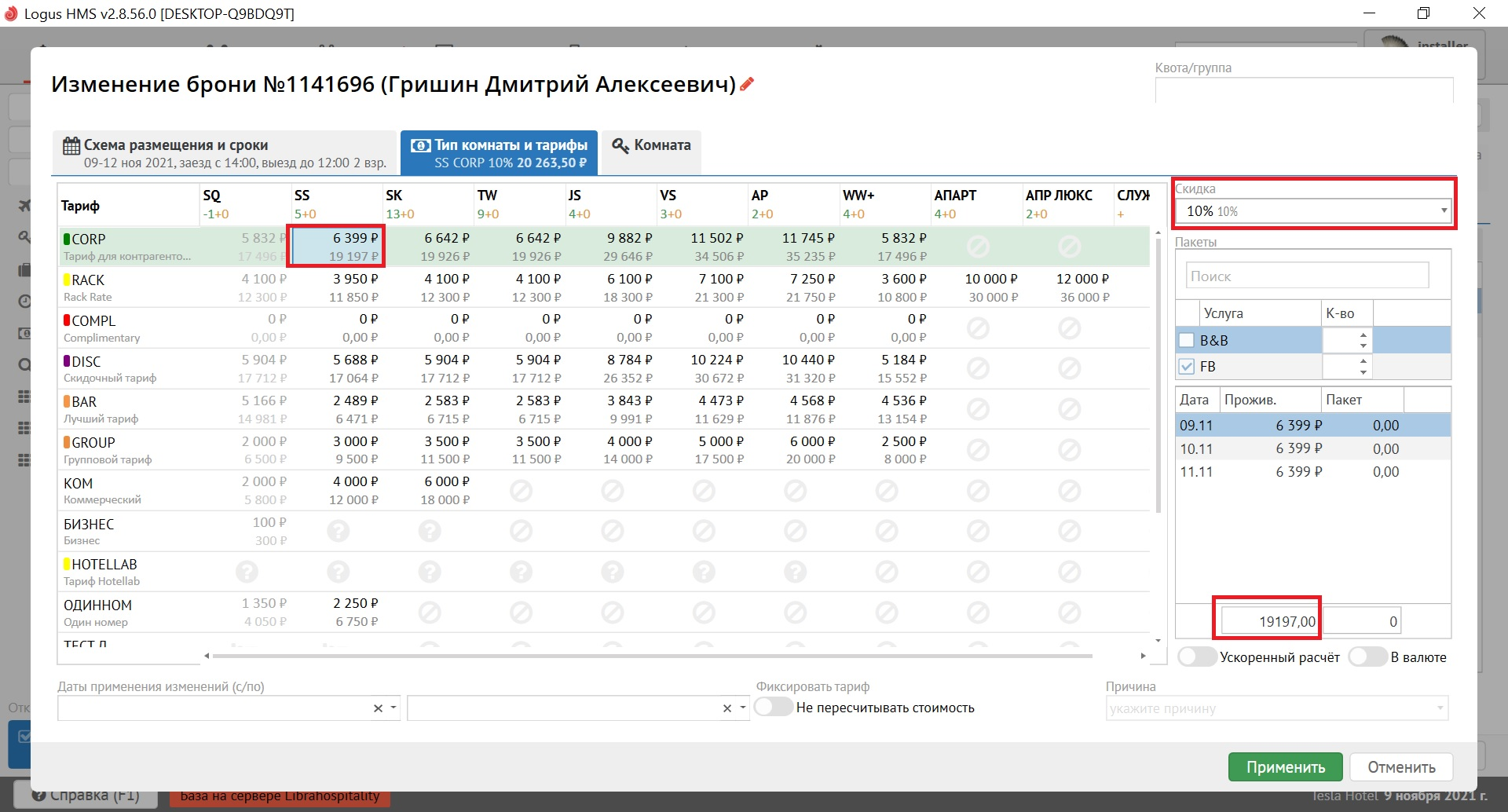Toggle Не пересчитывать стоимость switch
The width and height of the screenshot is (1508, 812).
pyautogui.click(x=774, y=708)
